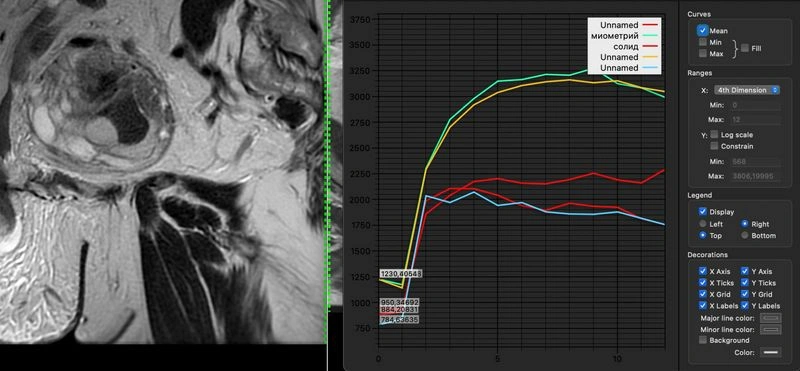Enable the Max curve checkbox

pyautogui.click(x=703, y=53)
